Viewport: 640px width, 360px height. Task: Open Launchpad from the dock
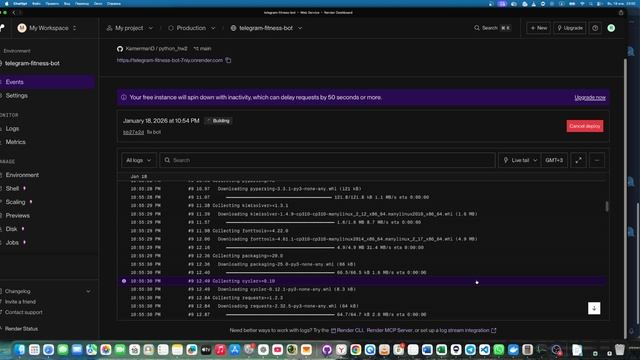coord(34,350)
